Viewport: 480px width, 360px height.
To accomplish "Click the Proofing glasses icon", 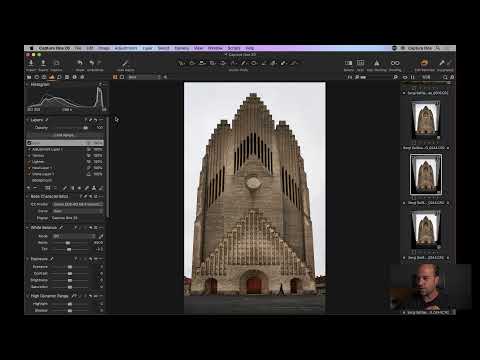I will tap(395, 63).
